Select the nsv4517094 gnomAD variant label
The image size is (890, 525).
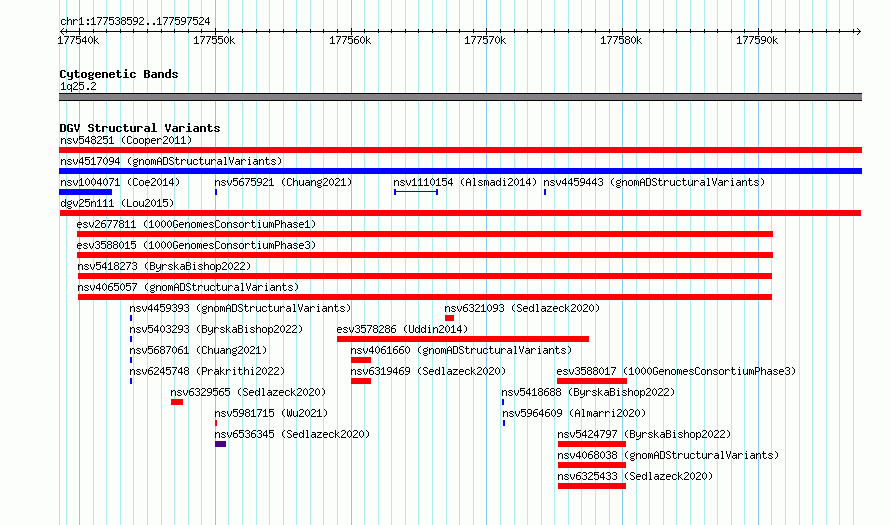pos(171,161)
